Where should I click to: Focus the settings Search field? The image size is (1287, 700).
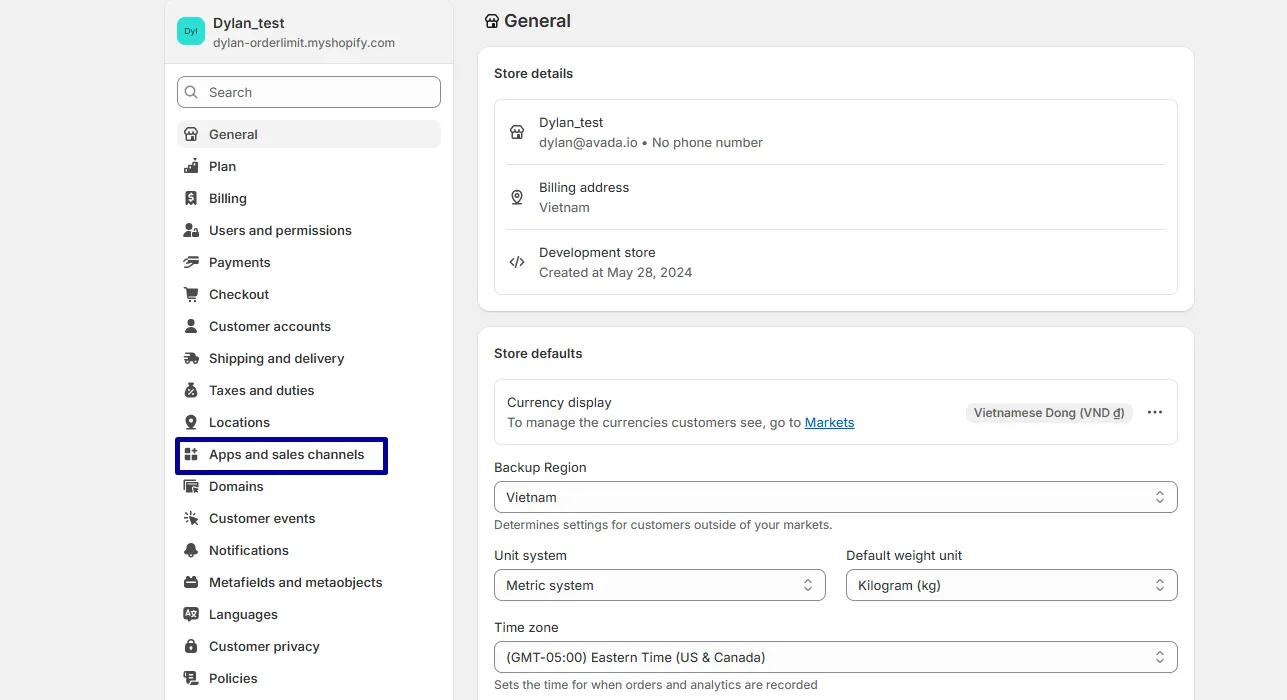tap(309, 92)
